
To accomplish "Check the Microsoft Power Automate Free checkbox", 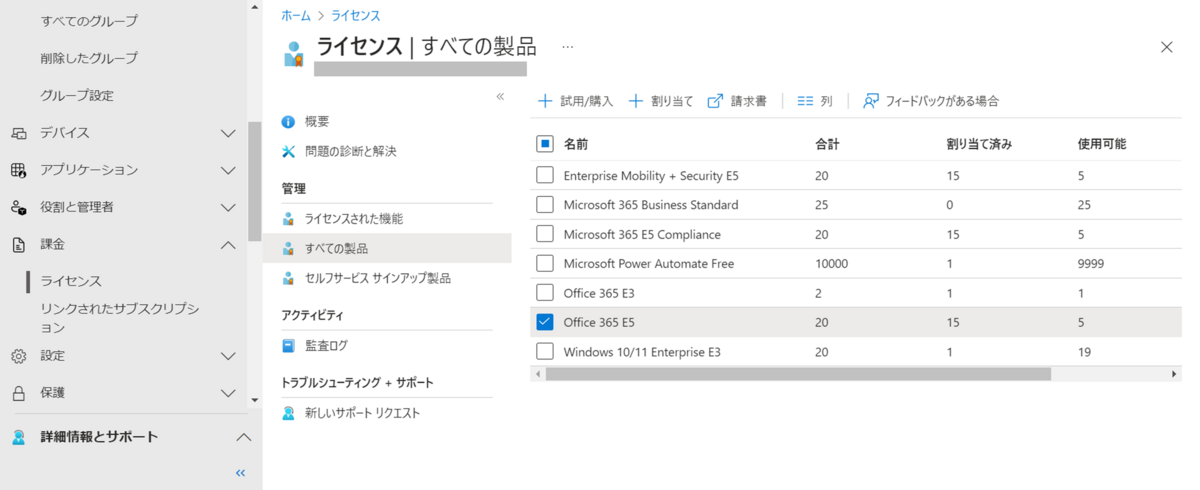I will pos(545,263).
